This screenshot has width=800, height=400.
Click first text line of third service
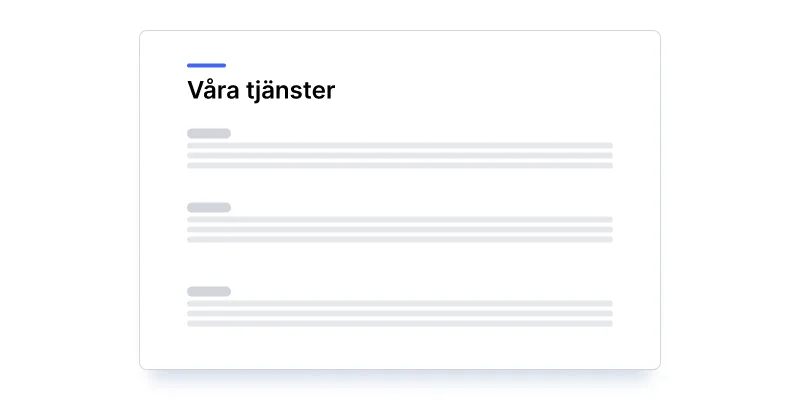point(400,304)
